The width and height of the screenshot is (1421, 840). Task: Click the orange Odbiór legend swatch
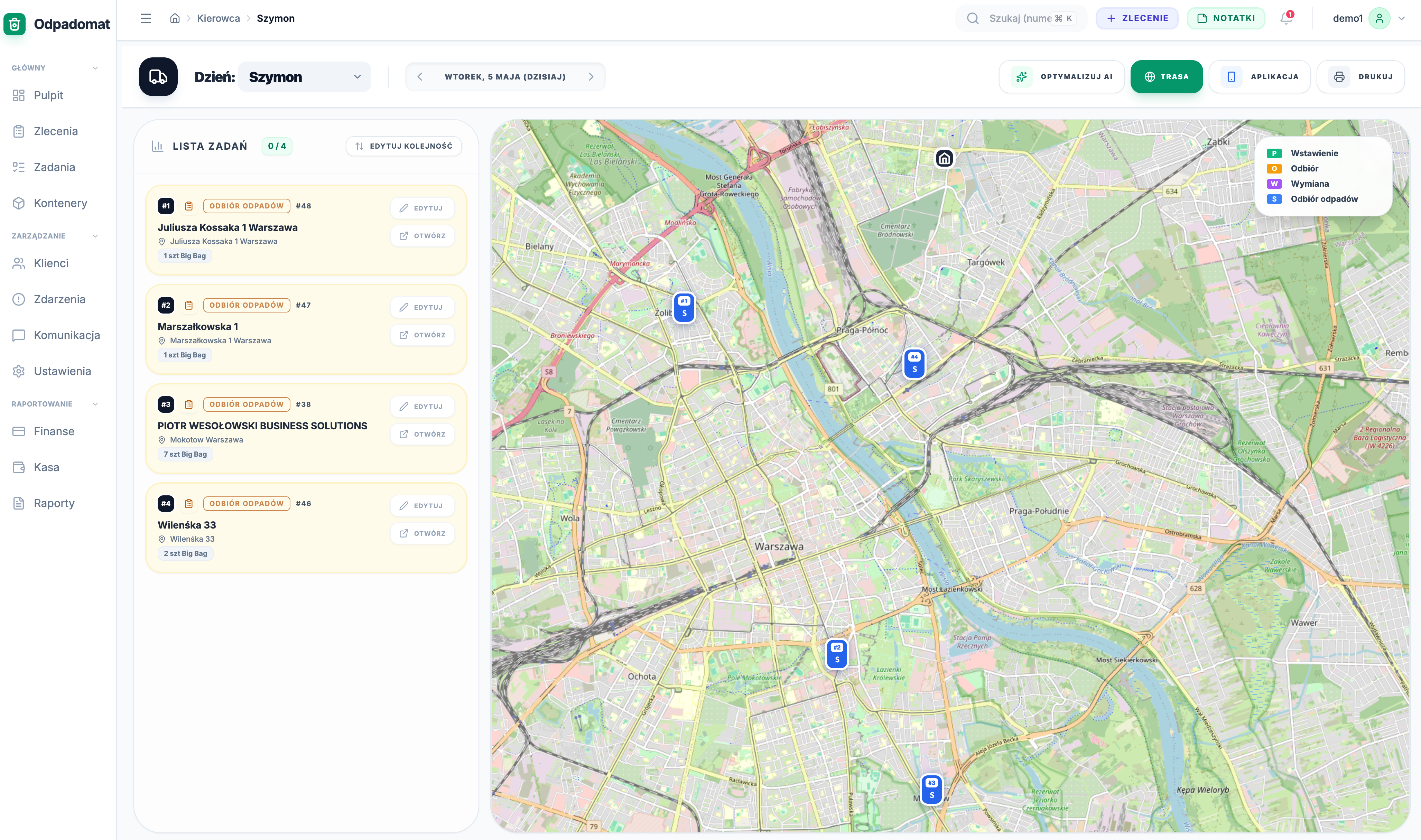coord(1274,169)
